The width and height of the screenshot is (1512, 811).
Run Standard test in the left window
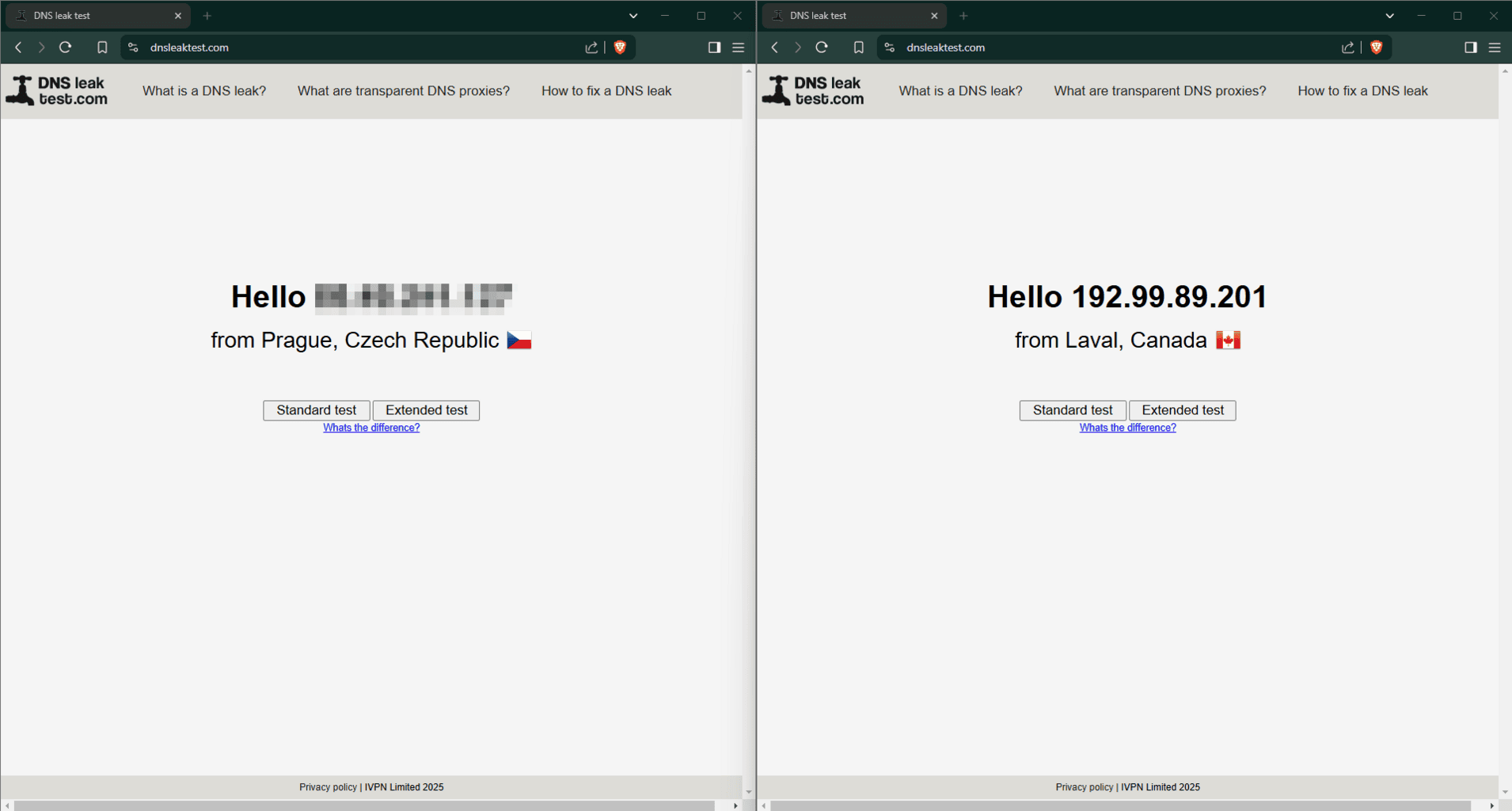point(316,410)
